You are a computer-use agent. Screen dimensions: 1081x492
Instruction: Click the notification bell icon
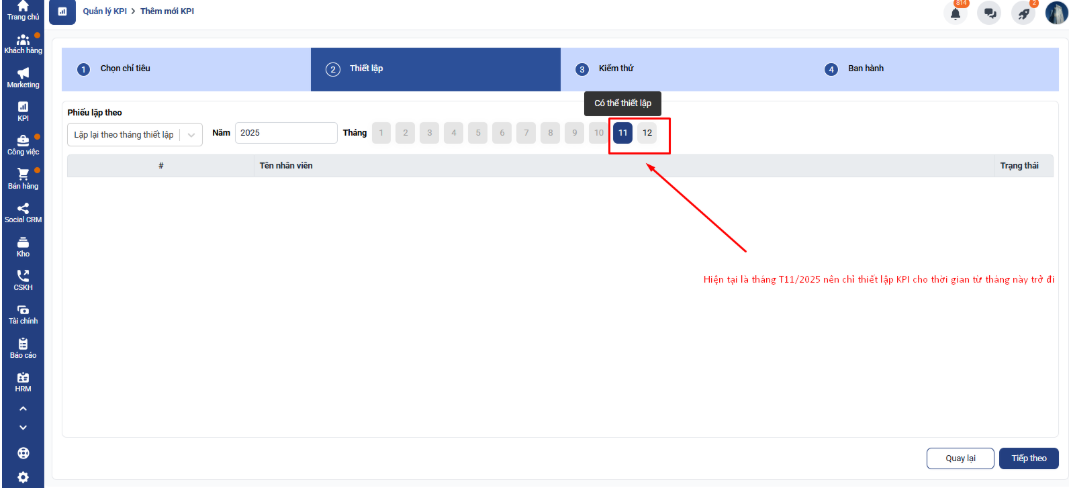click(x=956, y=13)
